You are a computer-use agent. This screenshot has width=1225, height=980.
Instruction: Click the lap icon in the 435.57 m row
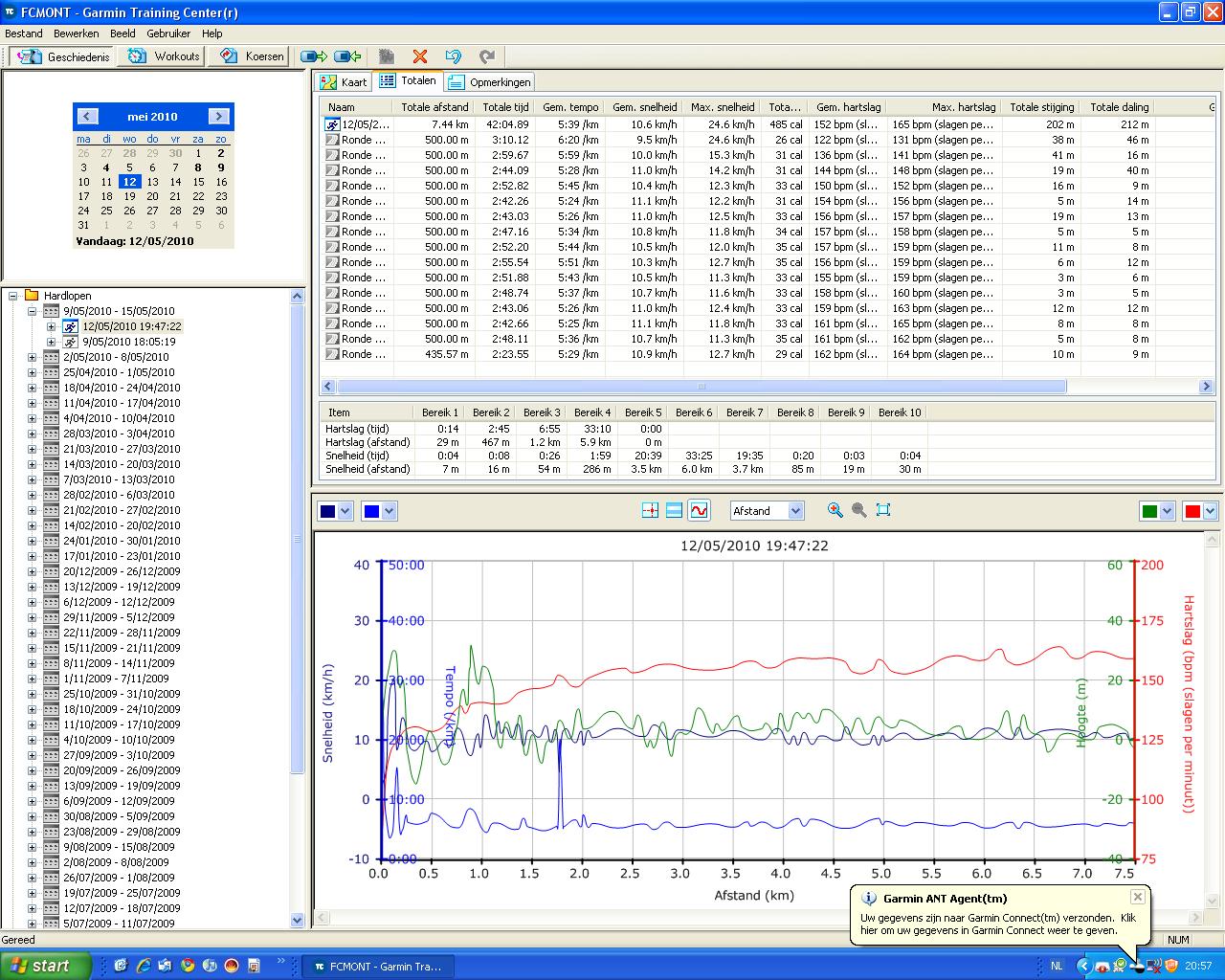[332, 354]
